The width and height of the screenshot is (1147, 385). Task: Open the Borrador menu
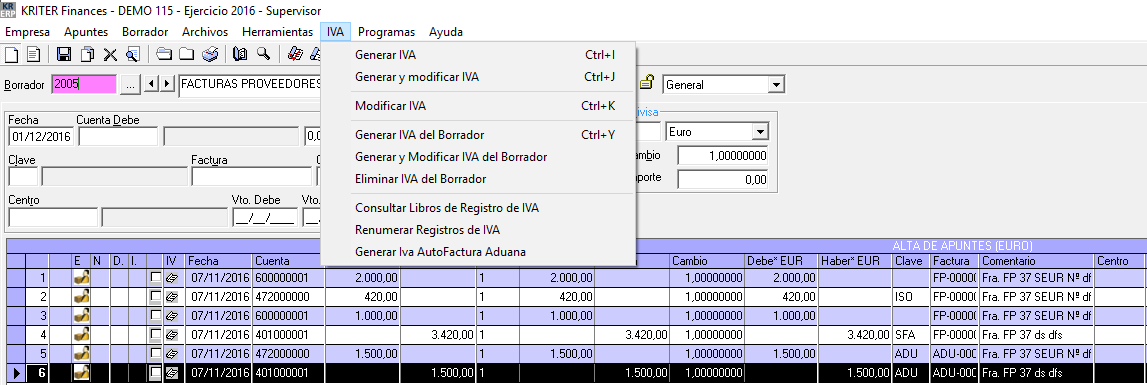pyautogui.click(x=145, y=31)
